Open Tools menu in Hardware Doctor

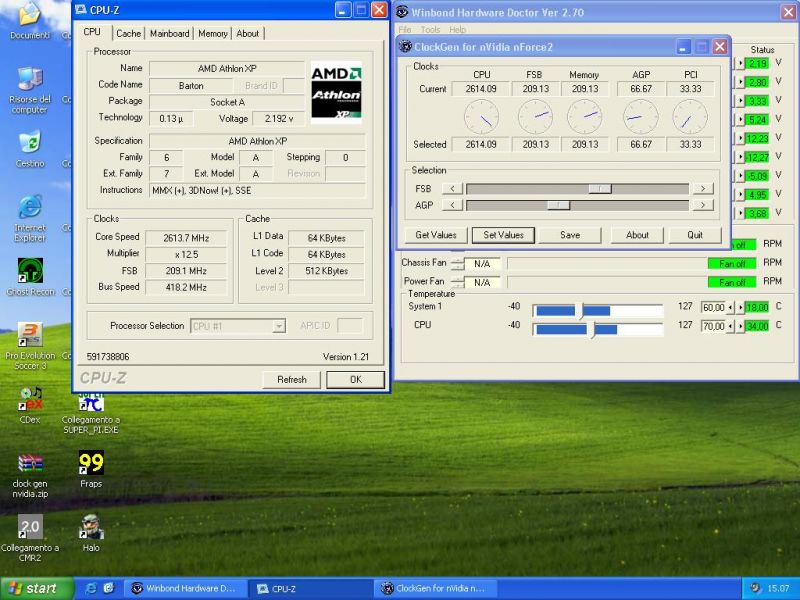click(x=430, y=30)
